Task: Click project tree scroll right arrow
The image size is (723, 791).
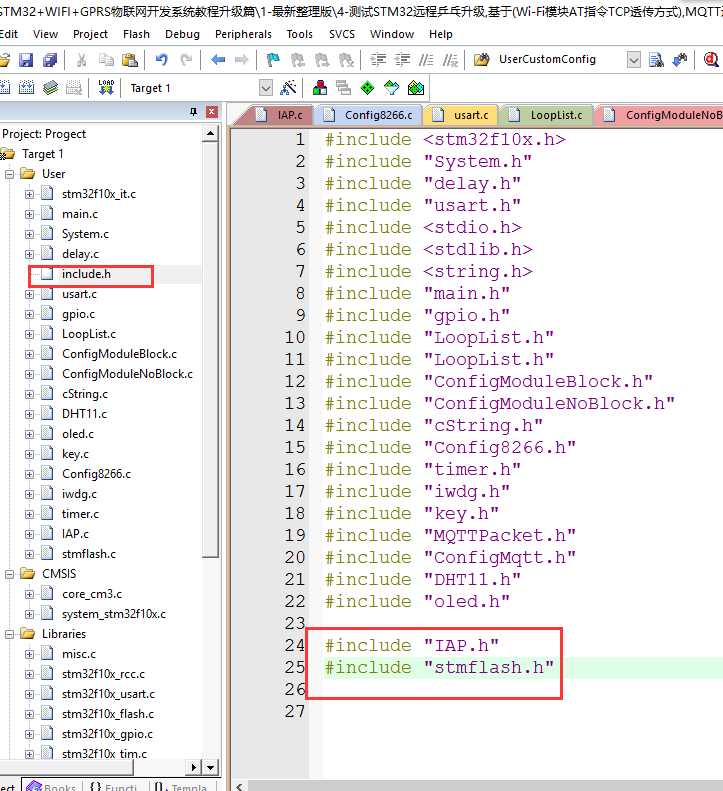Action: (194, 768)
